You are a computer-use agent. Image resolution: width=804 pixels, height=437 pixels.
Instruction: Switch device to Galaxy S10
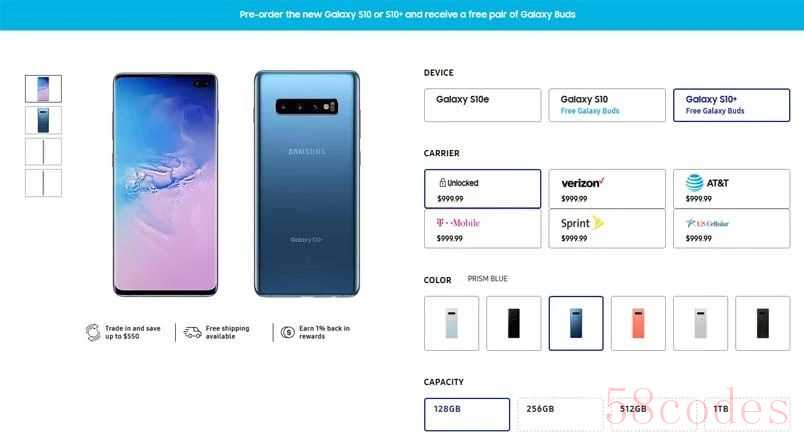coord(607,105)
